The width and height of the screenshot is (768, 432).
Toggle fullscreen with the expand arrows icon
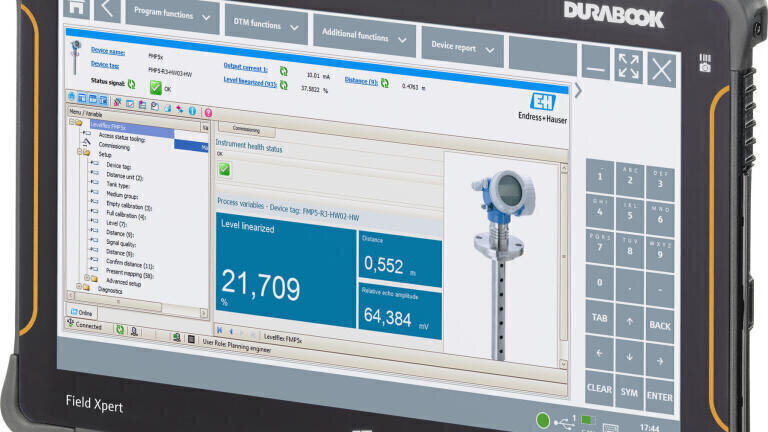point(628,66)
